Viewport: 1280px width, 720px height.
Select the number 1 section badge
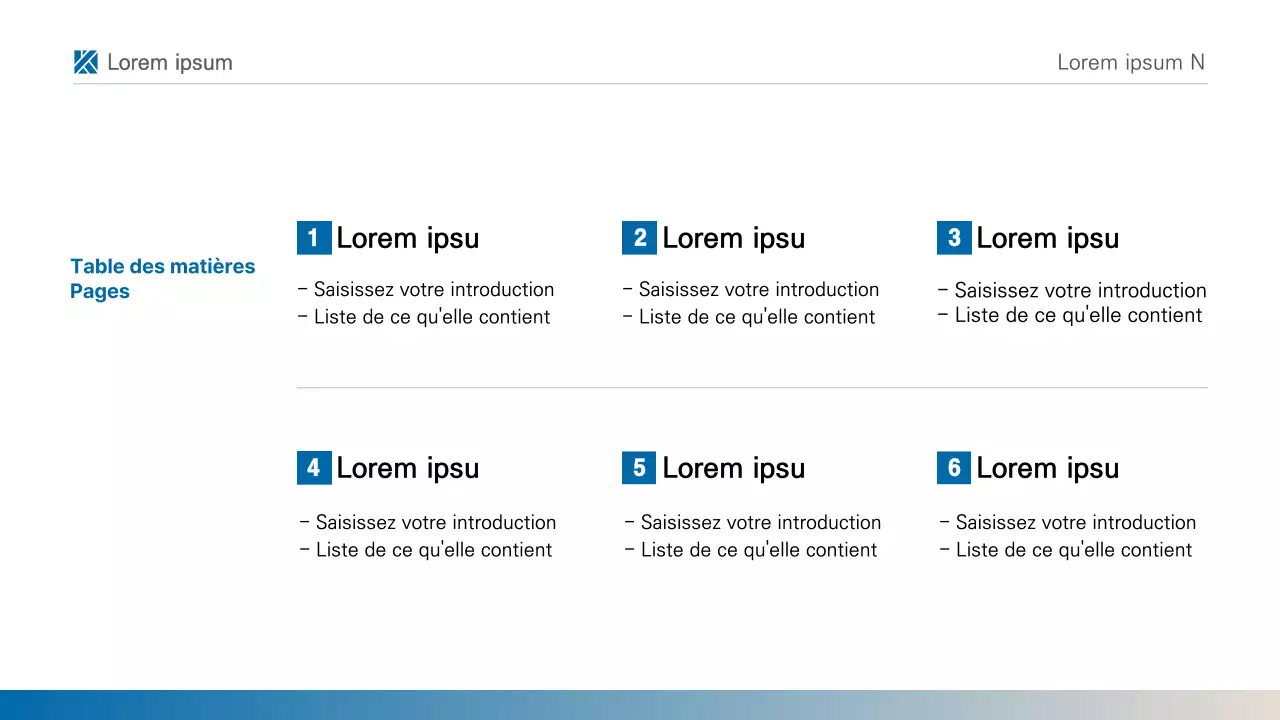[314, 238]
